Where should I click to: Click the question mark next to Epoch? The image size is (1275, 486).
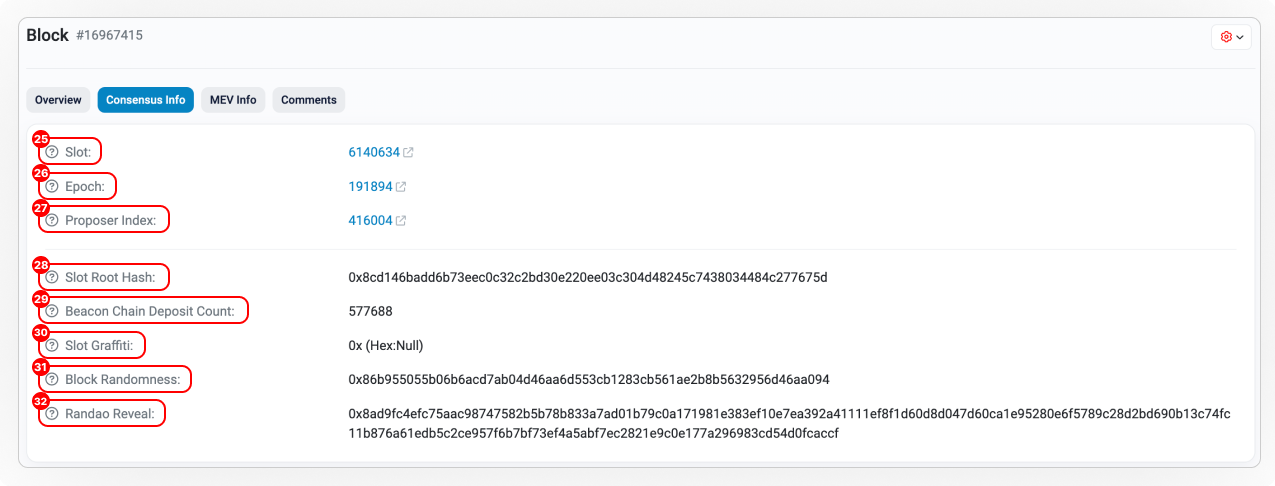[x=52, y=187]
